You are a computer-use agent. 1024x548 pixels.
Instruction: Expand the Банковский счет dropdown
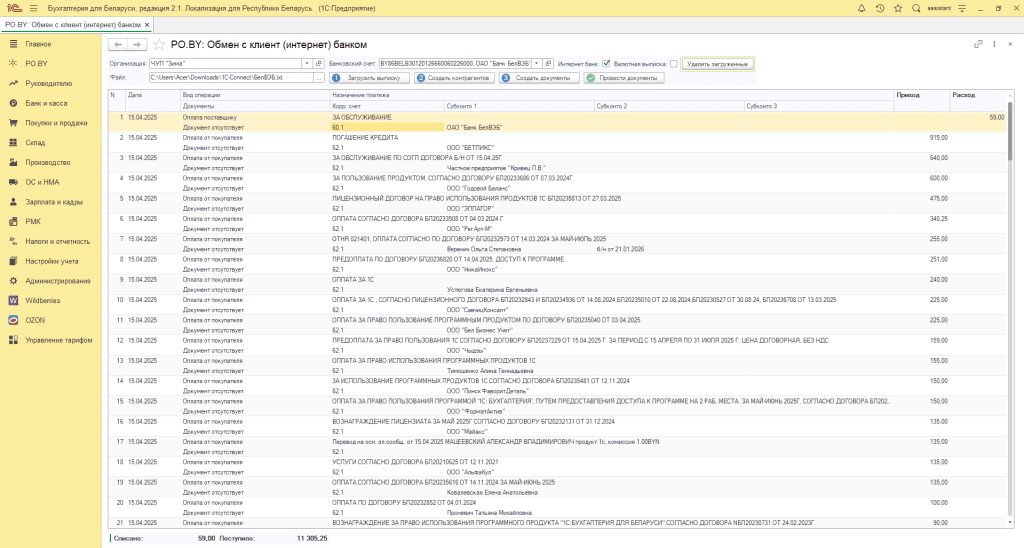tap(536, 63)
